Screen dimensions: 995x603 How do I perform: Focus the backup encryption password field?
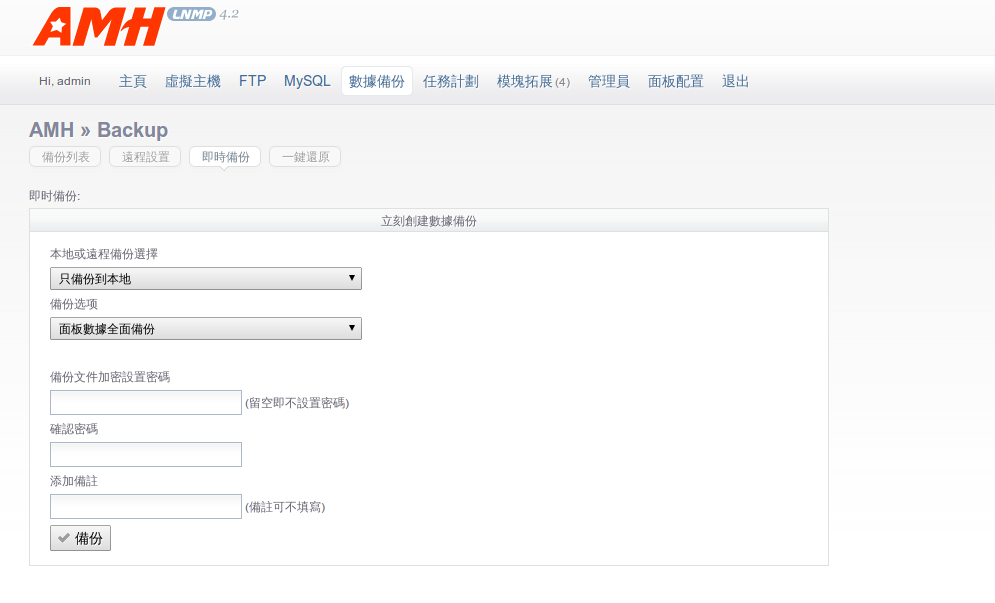pyautogui.click(x=146, y=403)
